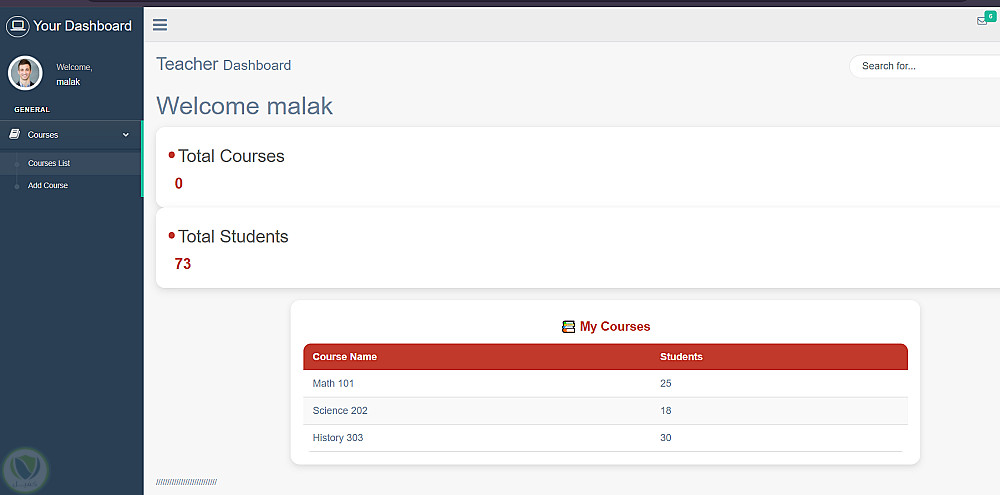The width and height of the screenshot is (1000, 495).
Task: Open the Courses sidebar menu
Action: [x=43, y=135]
